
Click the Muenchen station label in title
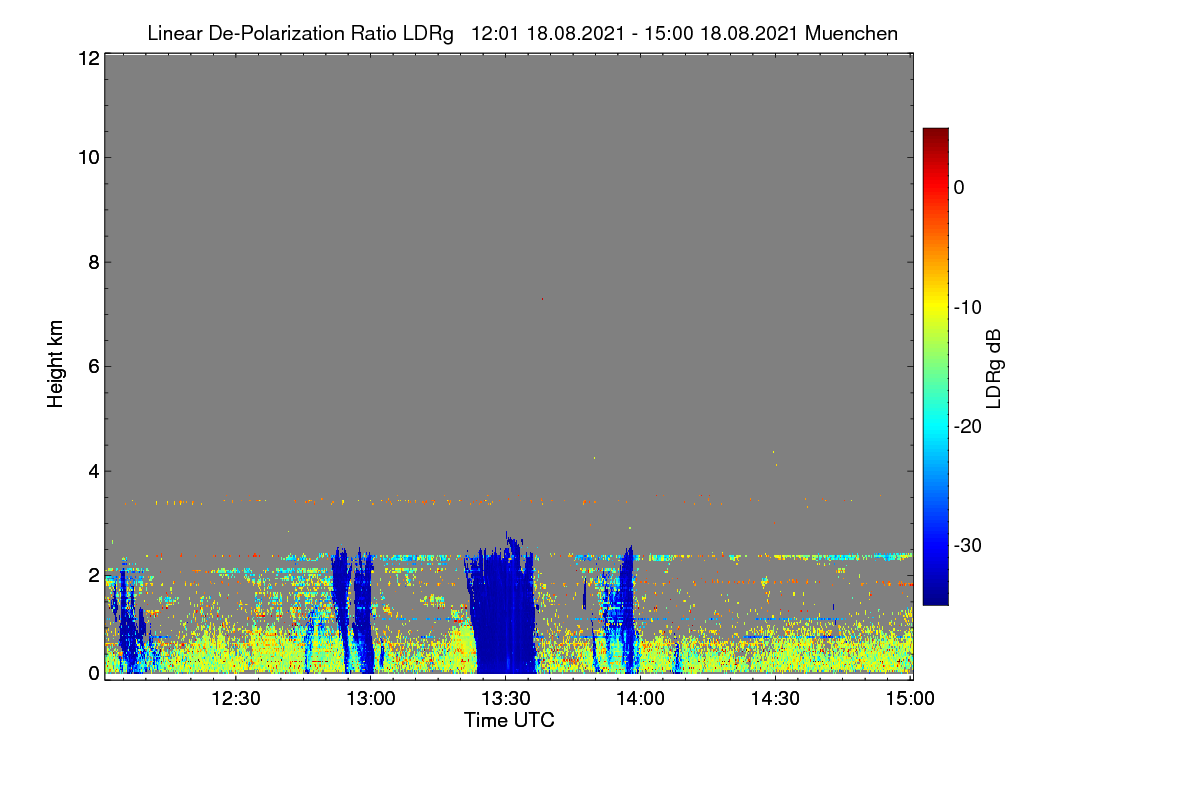pos(851,34)
